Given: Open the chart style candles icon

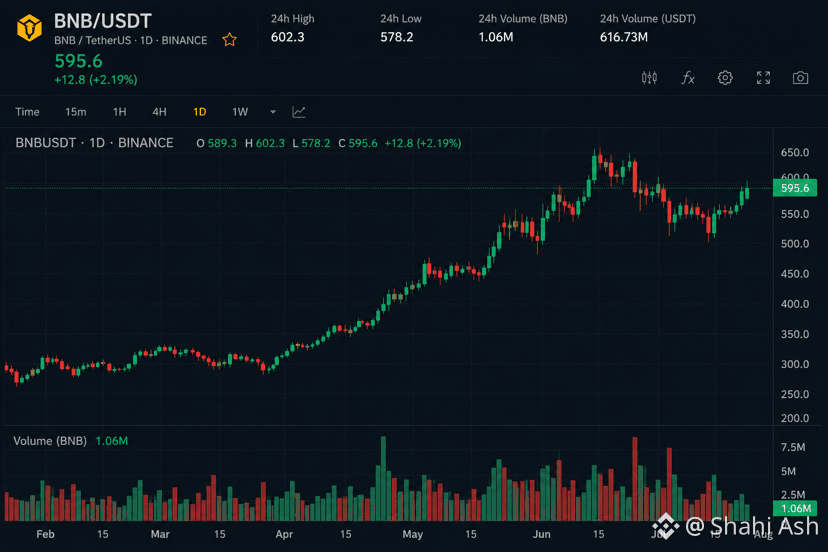Looking at the screenshot, I should pos(650,78).
